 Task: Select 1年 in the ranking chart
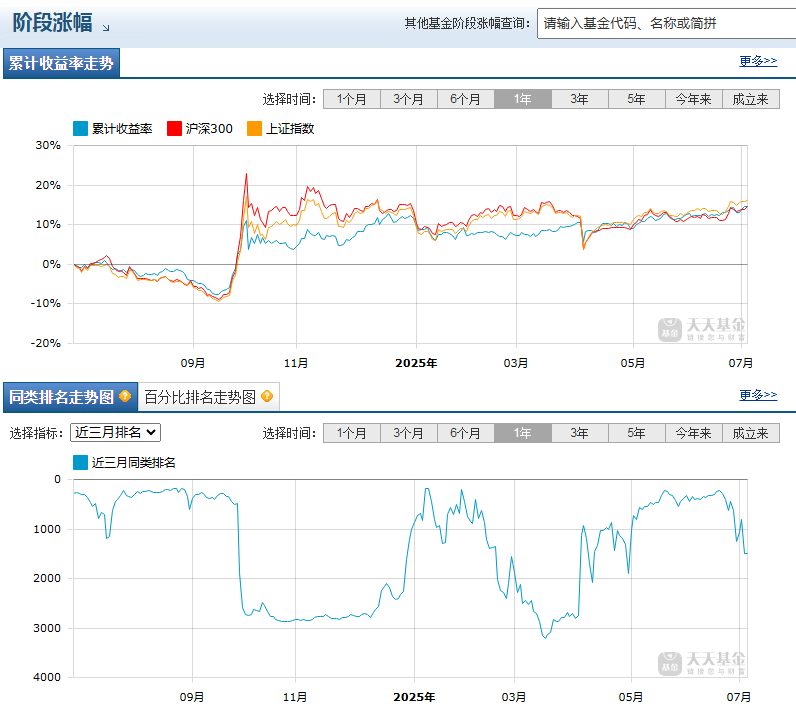(523, 433)
